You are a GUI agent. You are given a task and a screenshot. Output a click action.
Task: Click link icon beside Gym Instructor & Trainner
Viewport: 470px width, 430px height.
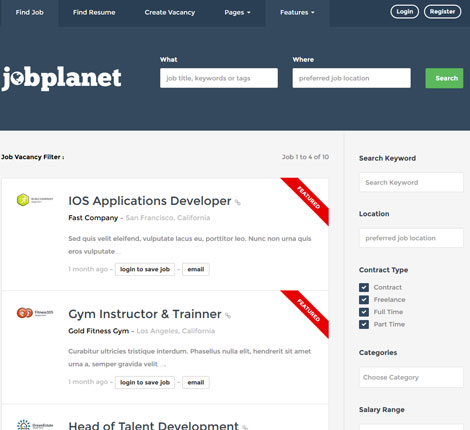click(228, 315)
